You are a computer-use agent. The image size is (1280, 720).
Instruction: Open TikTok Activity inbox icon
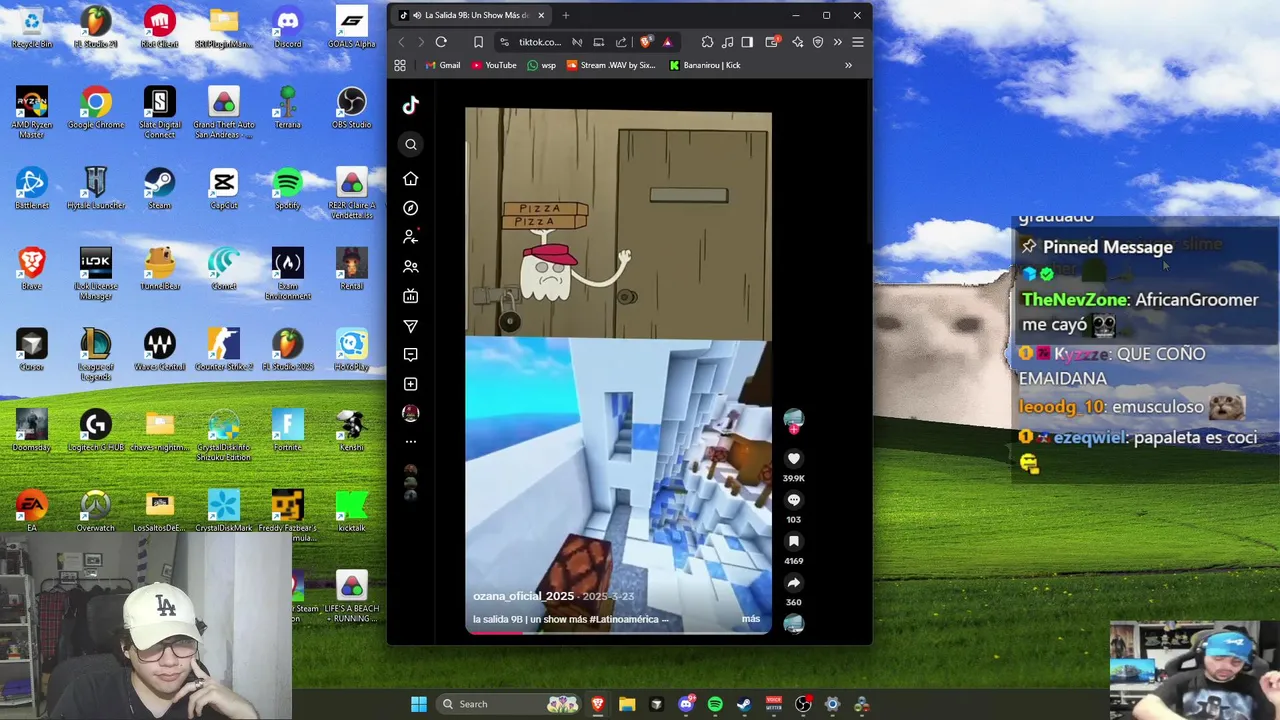[x=411, y=355]
